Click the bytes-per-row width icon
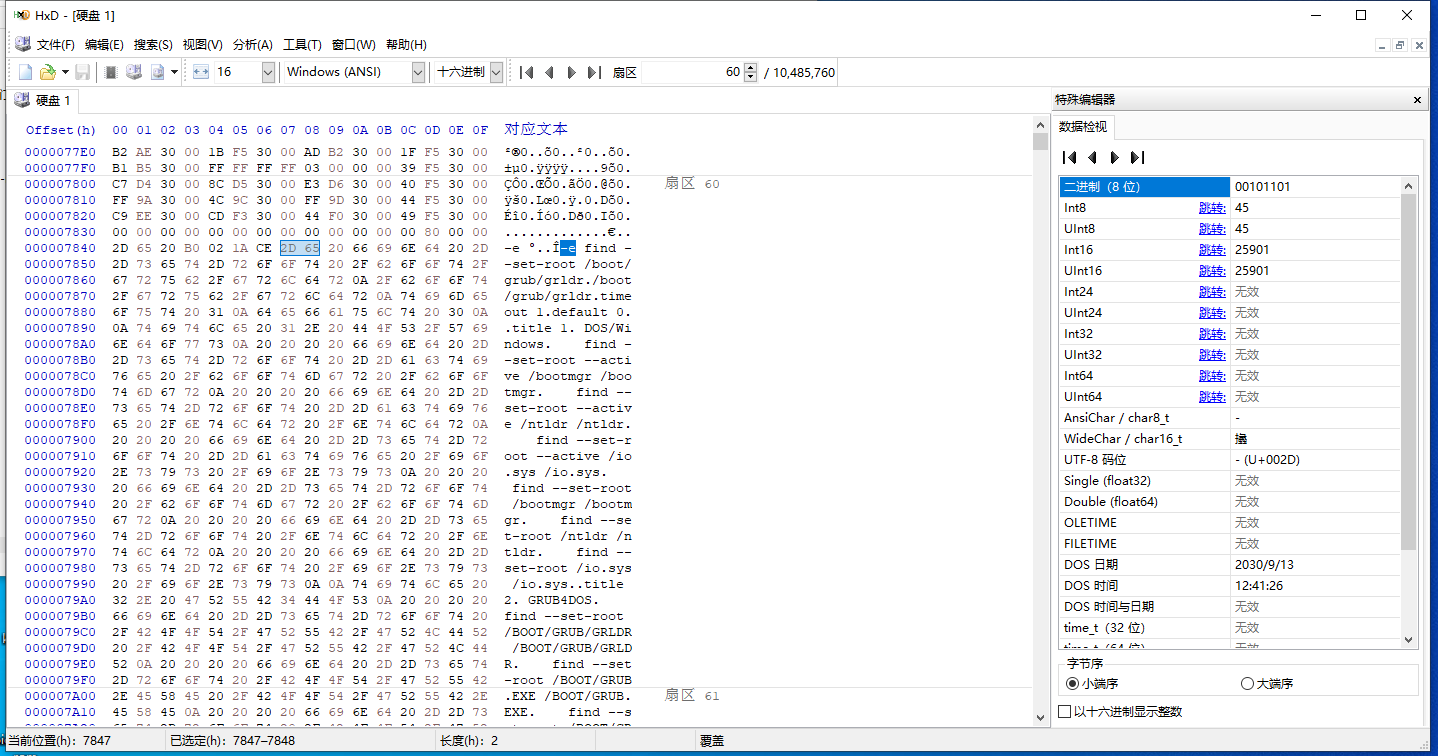1438x756 pixels. [x=200, y=72]
